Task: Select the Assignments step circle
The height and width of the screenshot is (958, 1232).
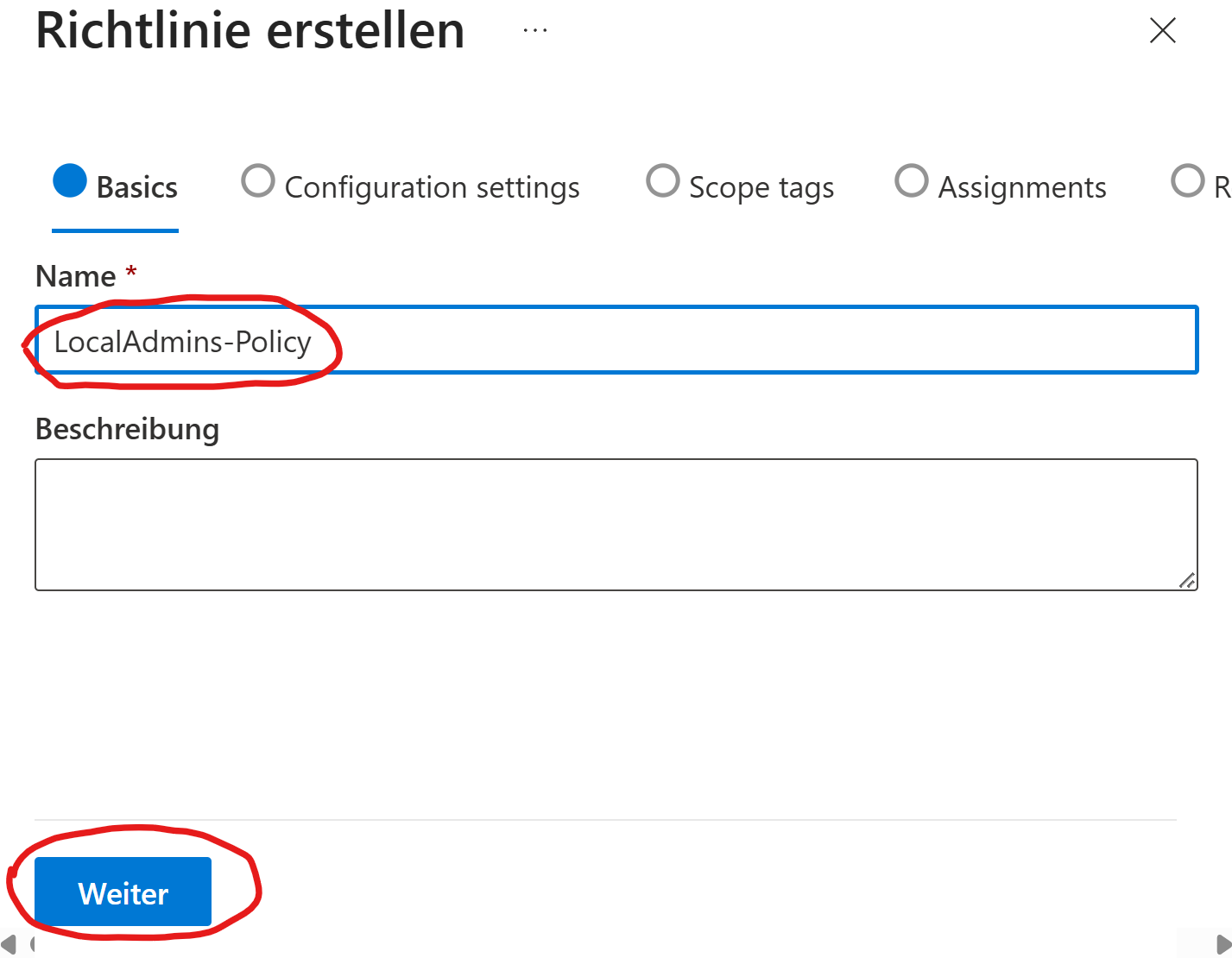Action: [x=912, y=181]
